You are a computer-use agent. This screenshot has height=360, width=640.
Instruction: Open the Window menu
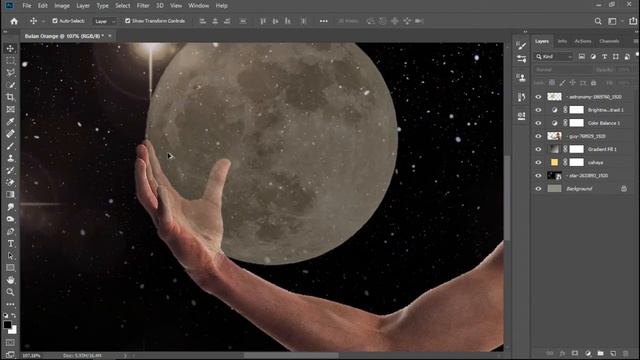198,6
